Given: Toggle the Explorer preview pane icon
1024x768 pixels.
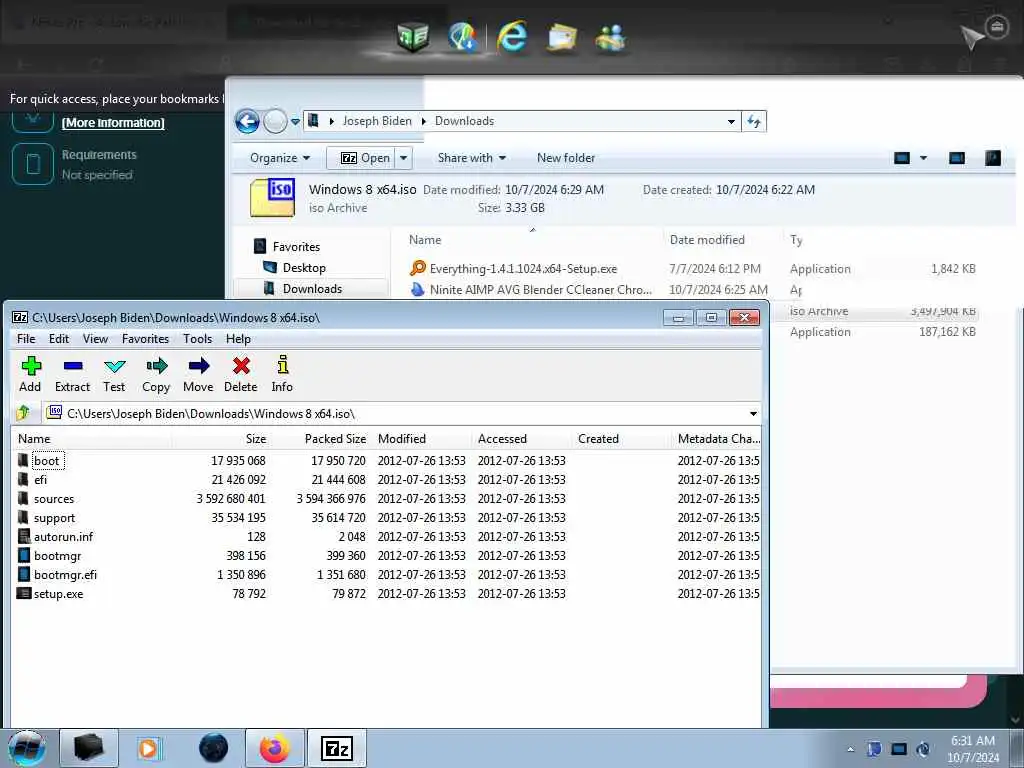Looking at the screenshot, I should coord(957,158).
